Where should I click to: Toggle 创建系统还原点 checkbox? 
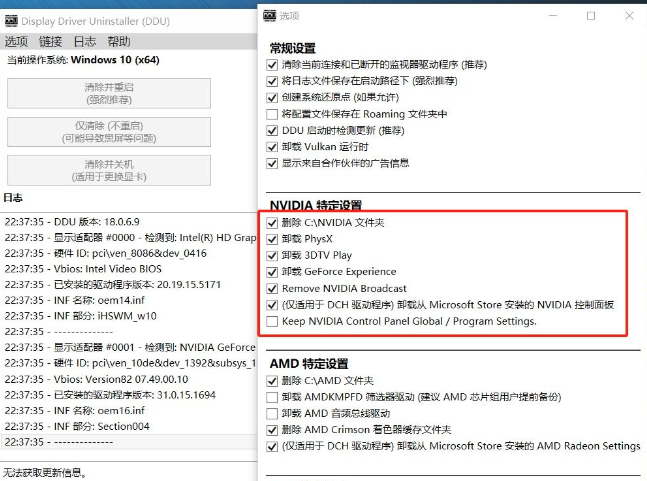point(272,98)
